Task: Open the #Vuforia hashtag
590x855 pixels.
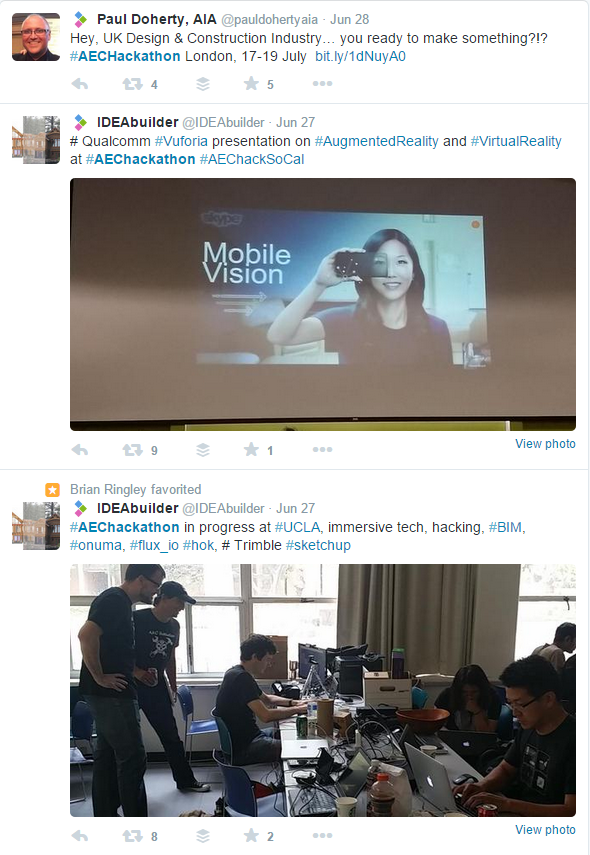Action: (x=181, y=141)
